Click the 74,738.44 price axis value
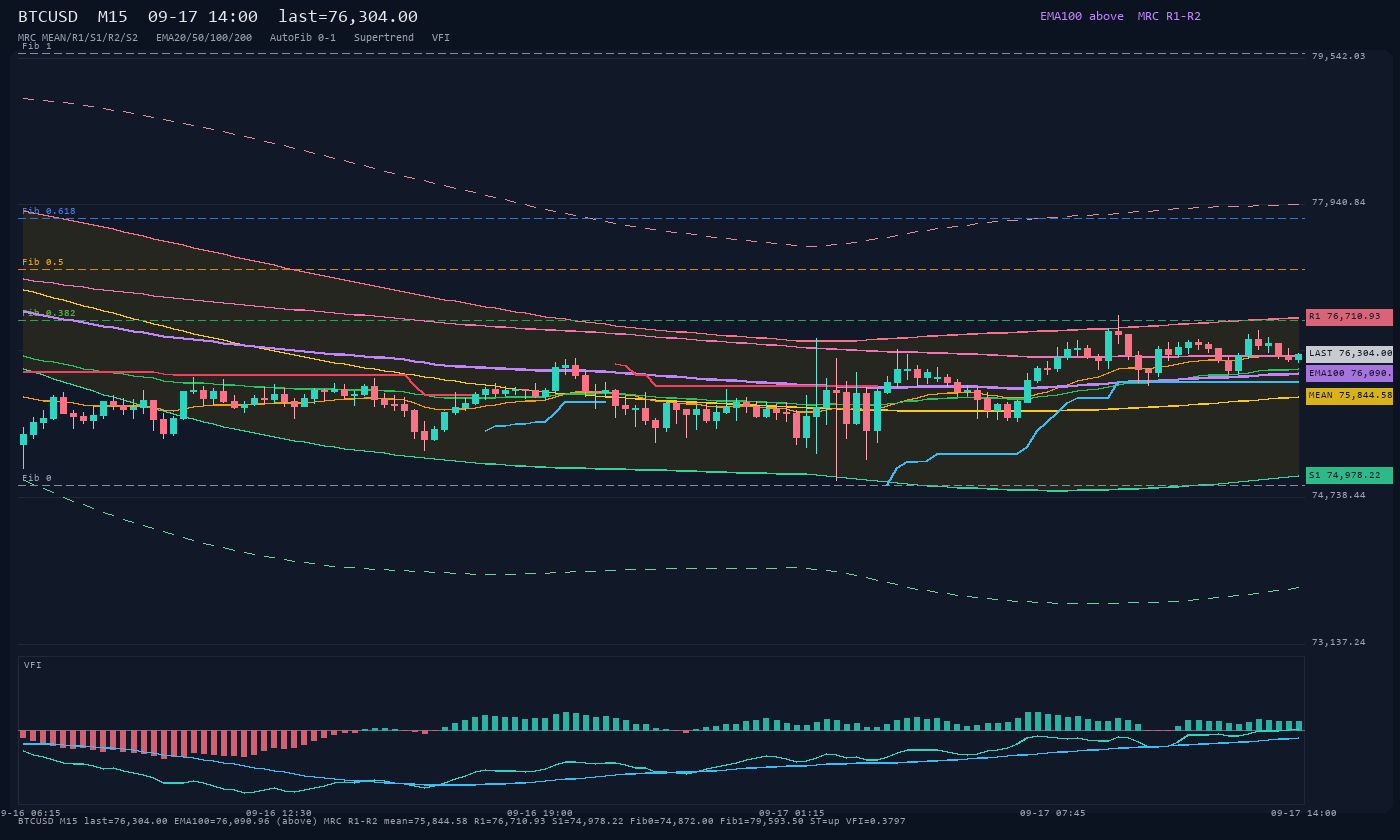This screenshot has height=840, width=1400. coord(1338,495)
